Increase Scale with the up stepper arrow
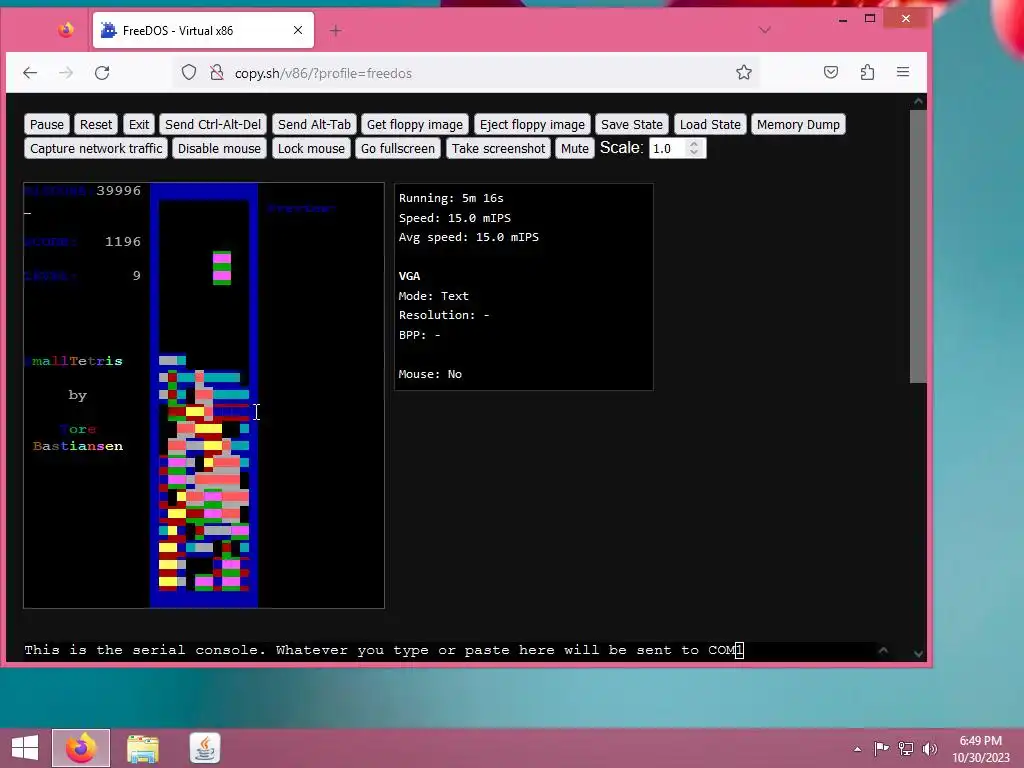Image resolution: width=1024 pixels, height=768 pixels. (x=694, y=144)
